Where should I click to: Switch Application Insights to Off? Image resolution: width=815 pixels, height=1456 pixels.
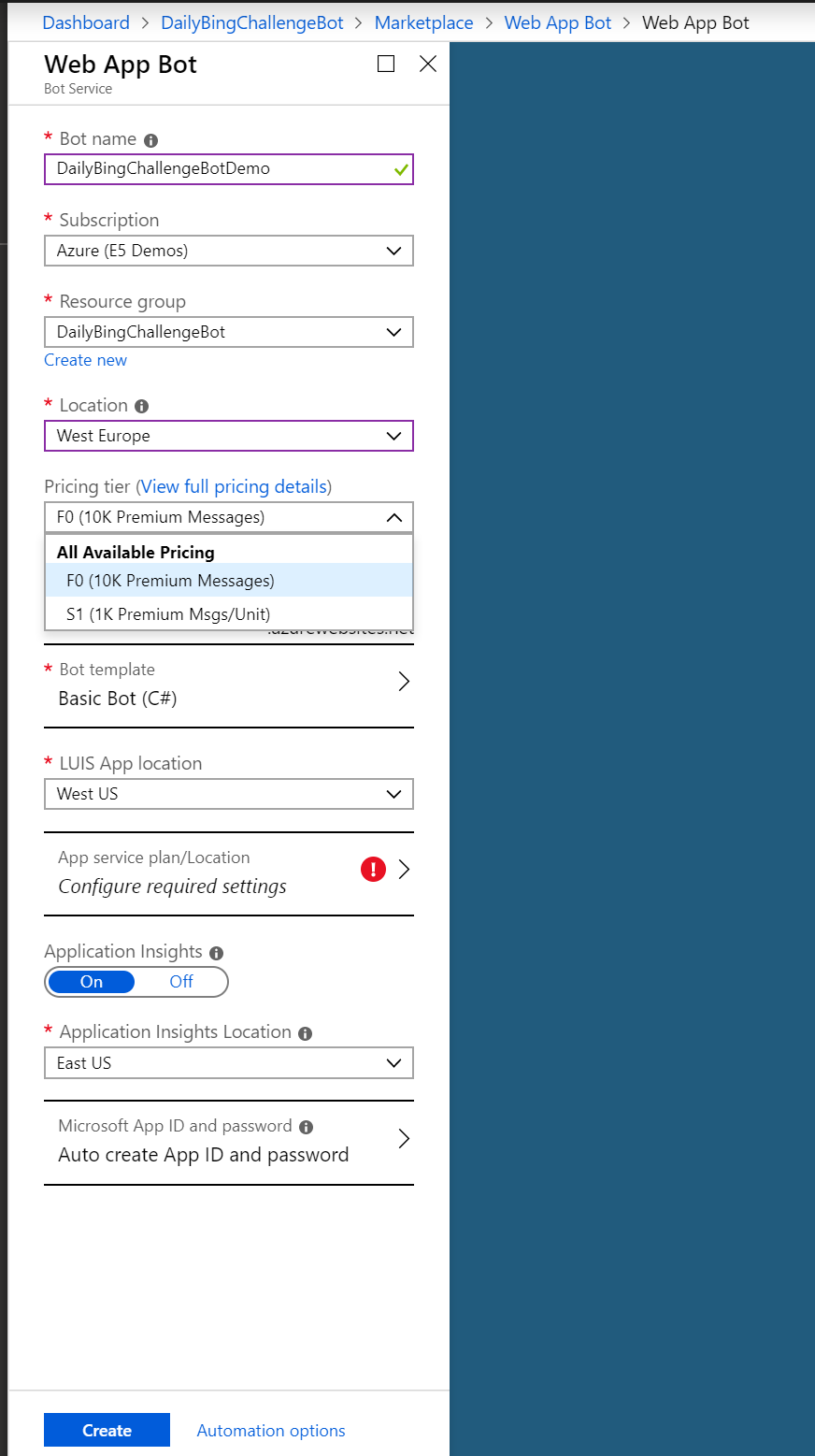[181, 982]
